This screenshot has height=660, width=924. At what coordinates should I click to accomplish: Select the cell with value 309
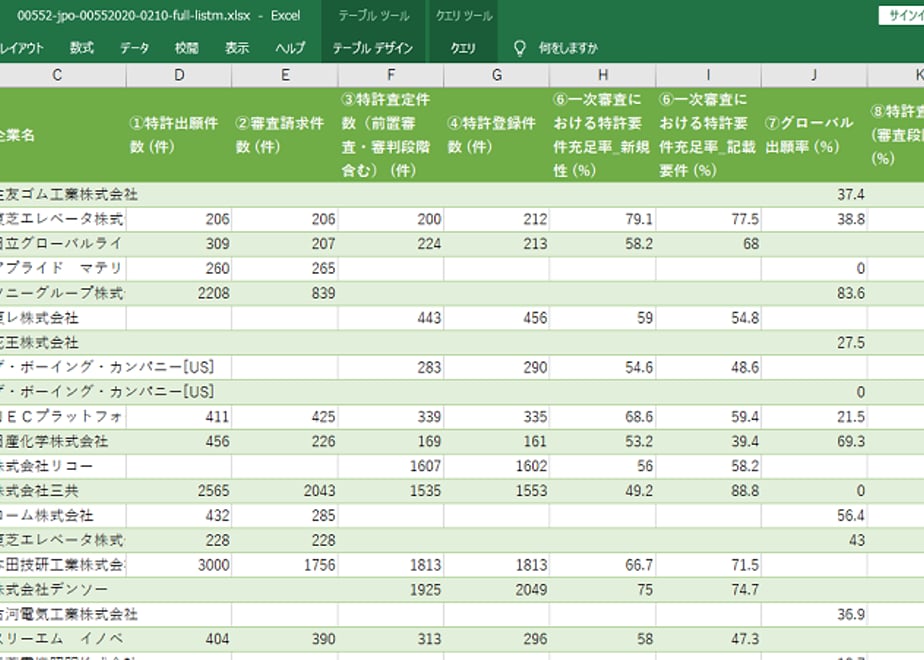(x=179, y=244)
